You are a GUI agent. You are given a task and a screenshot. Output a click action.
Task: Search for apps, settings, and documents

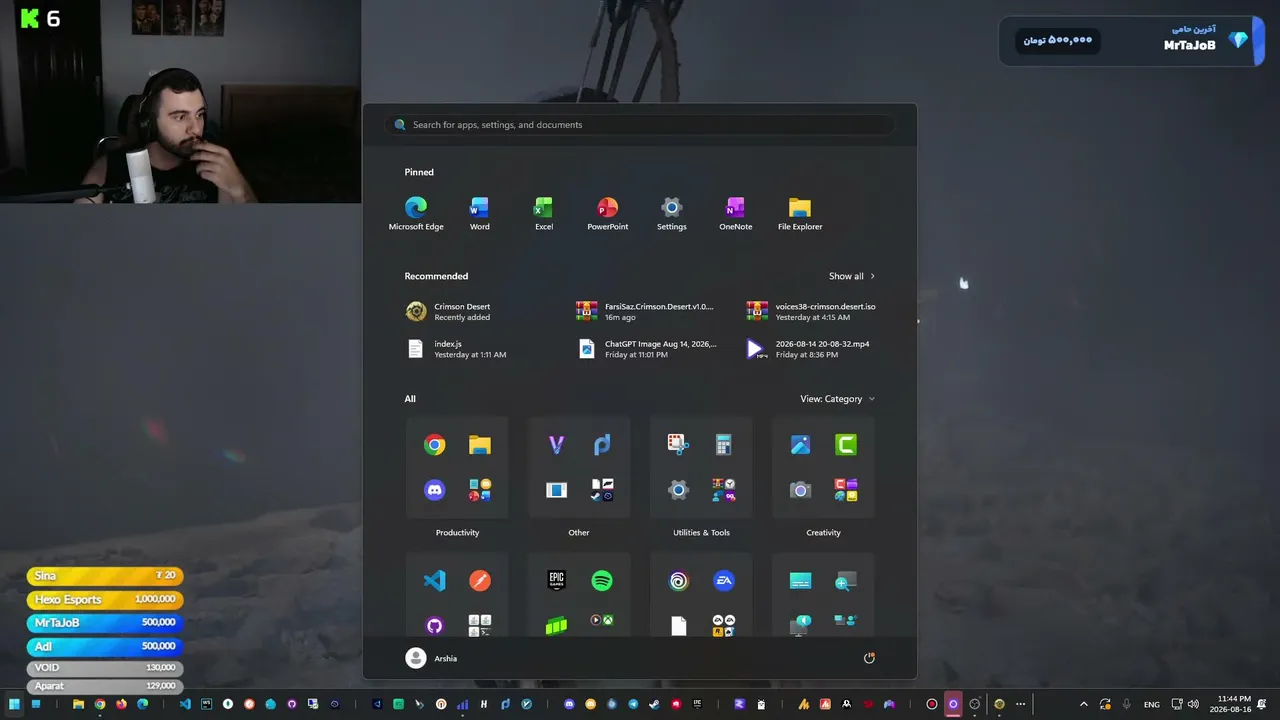pos(640,125)
